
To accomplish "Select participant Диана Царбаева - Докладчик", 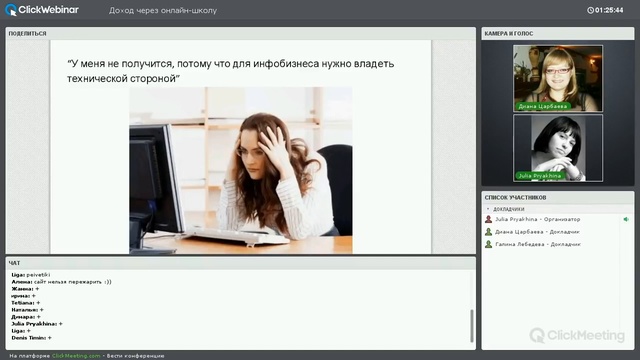I will [x=538, y=232].
